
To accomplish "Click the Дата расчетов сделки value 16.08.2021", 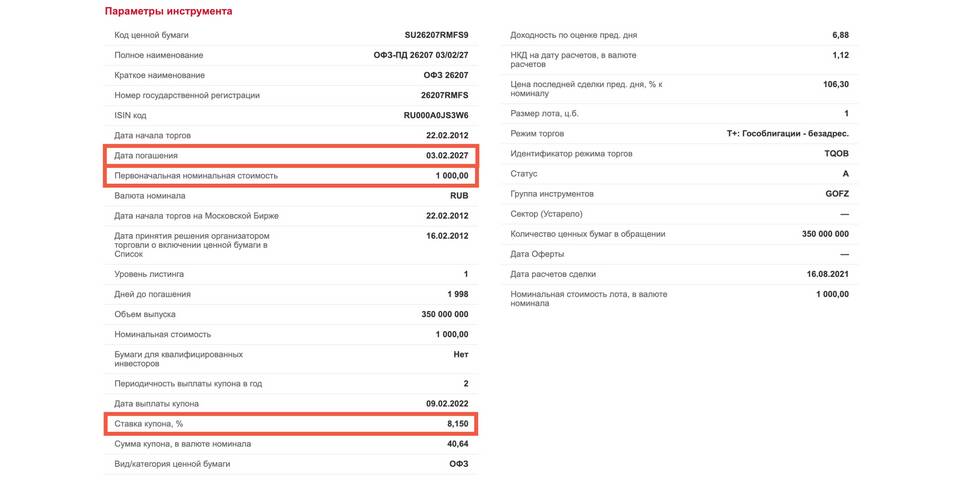I will pyautogui.click(x=828, y=274).
